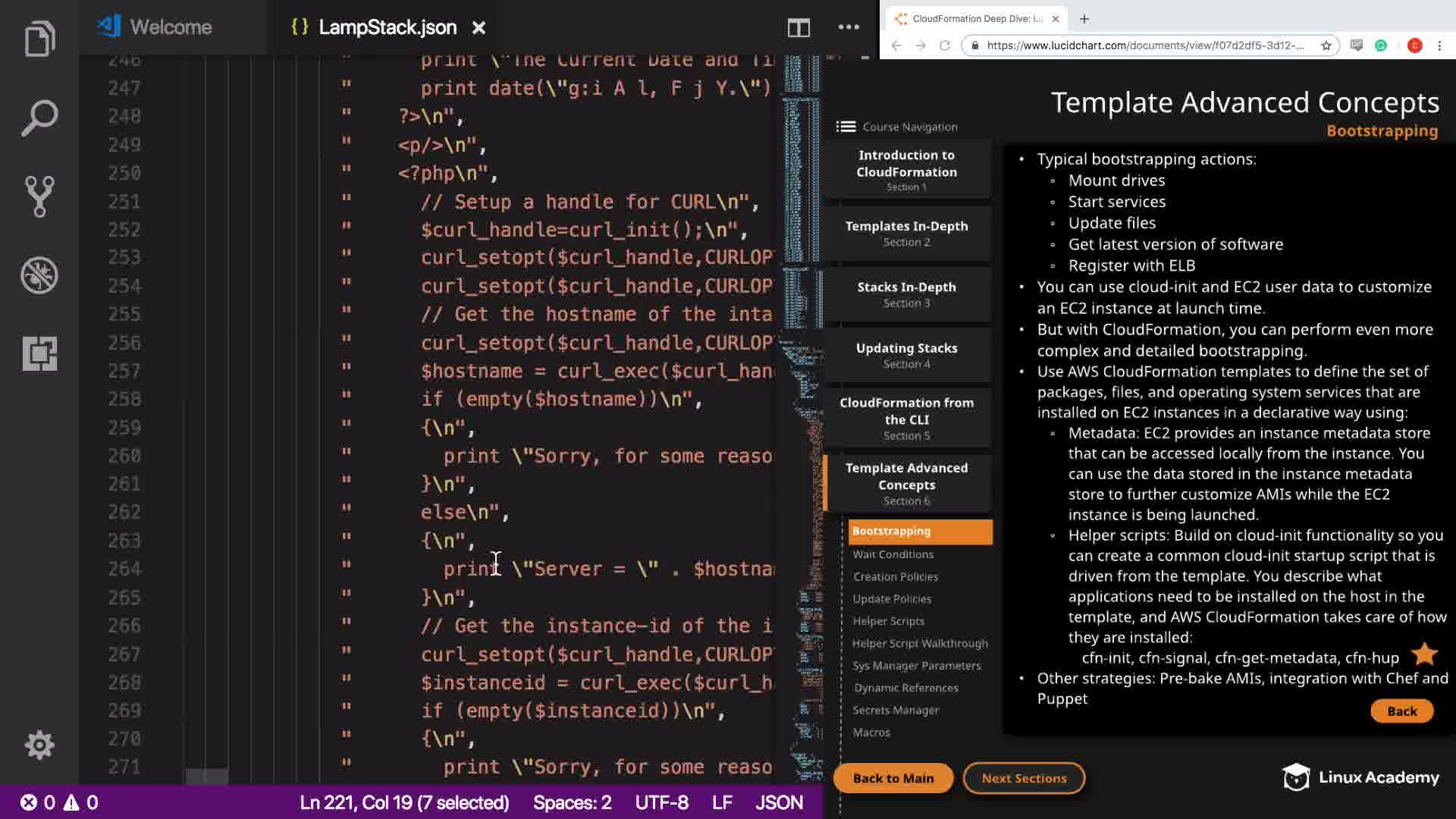Open the Extensions icon in activity bar

click(x=39, y=354)
